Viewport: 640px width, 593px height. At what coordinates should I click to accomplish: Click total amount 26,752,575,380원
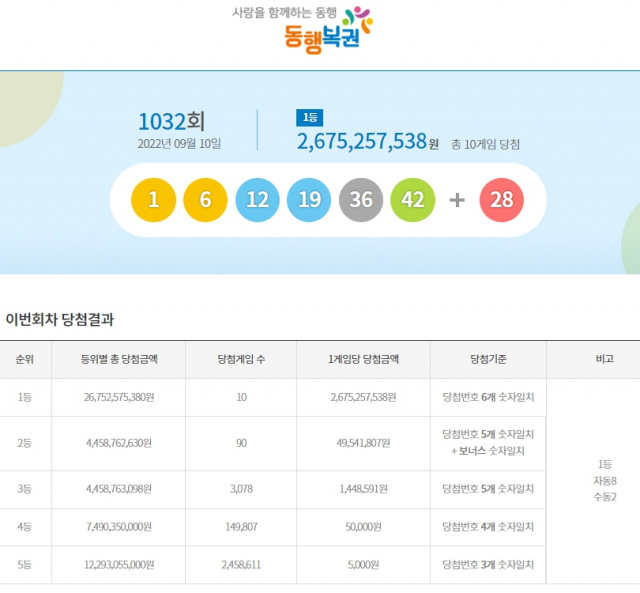pyautogui.click(x=119, y=397)
